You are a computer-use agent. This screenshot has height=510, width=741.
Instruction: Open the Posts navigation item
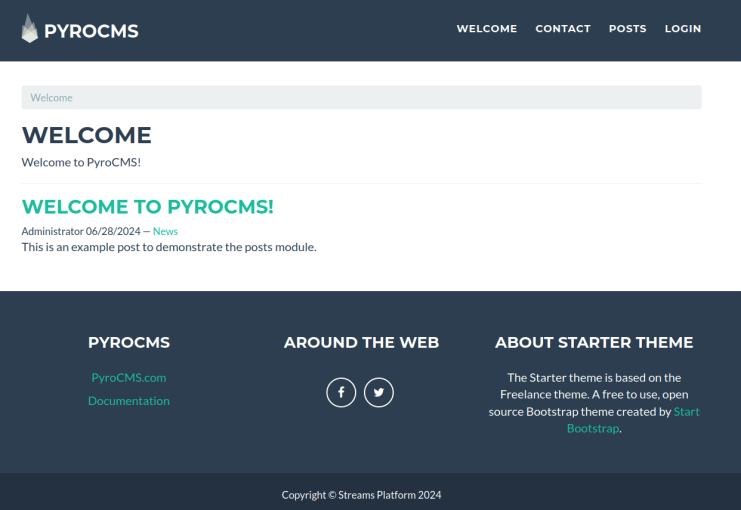628,29
